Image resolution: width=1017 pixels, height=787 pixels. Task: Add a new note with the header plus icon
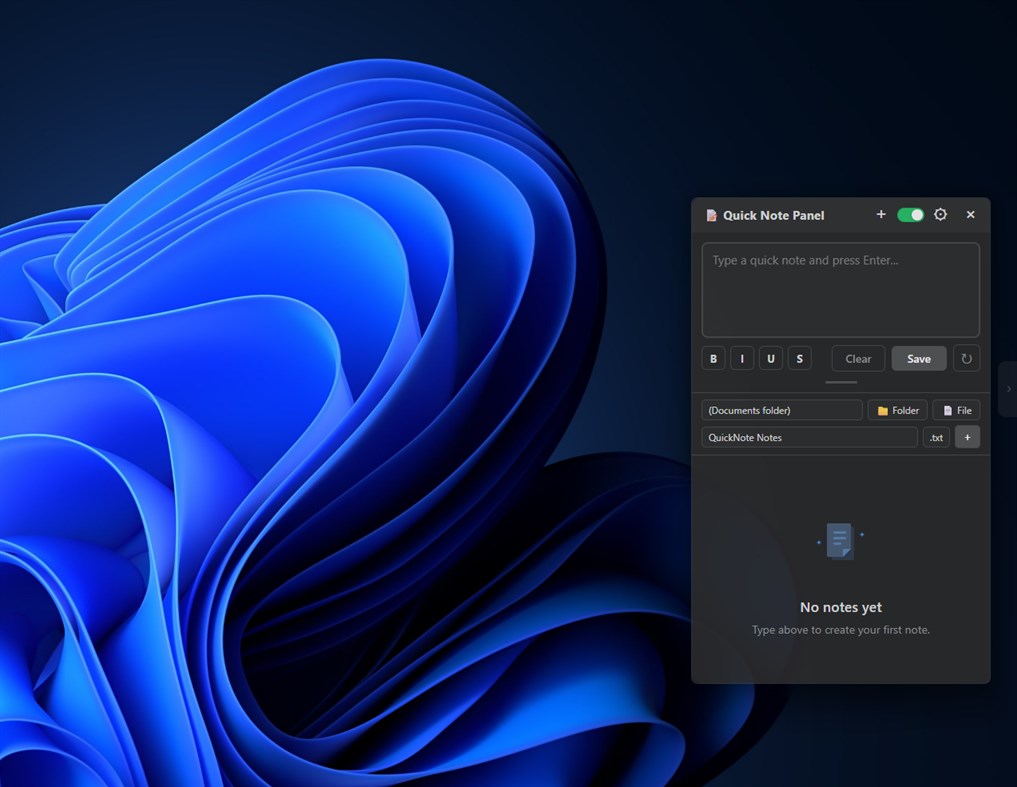(881, 214)
